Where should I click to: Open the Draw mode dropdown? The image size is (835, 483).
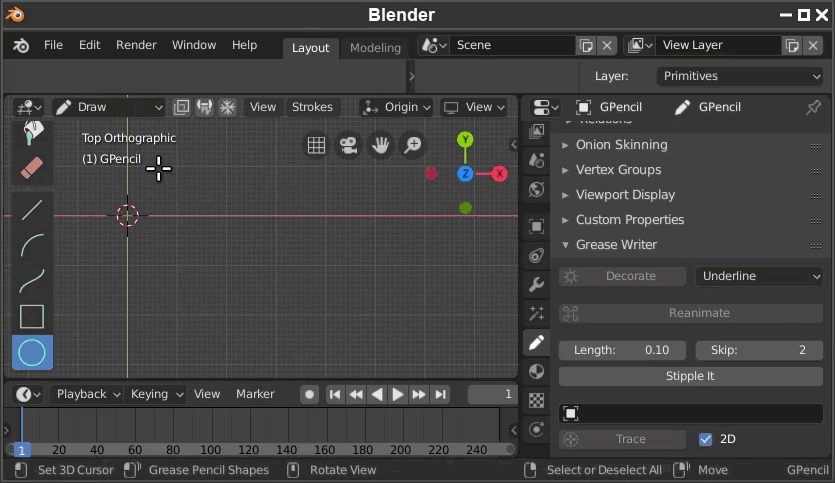(109, 107)
